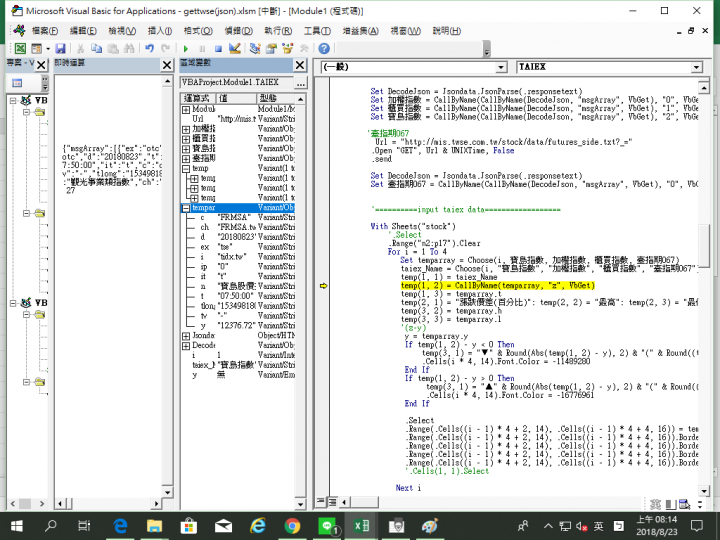Viewport: 720px width, 540px height.
Task: Click the 型態 column header
Action: 276,98
